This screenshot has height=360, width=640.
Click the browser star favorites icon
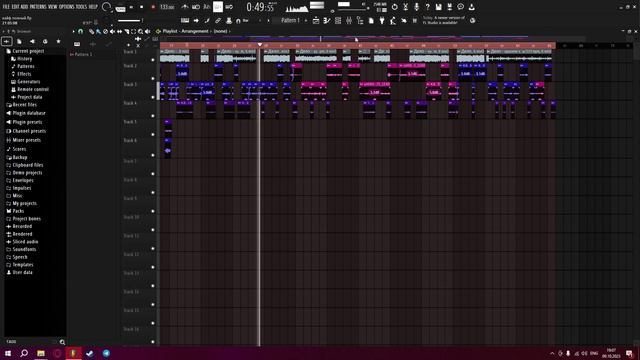pyautogui.click(x=58, y=41)
